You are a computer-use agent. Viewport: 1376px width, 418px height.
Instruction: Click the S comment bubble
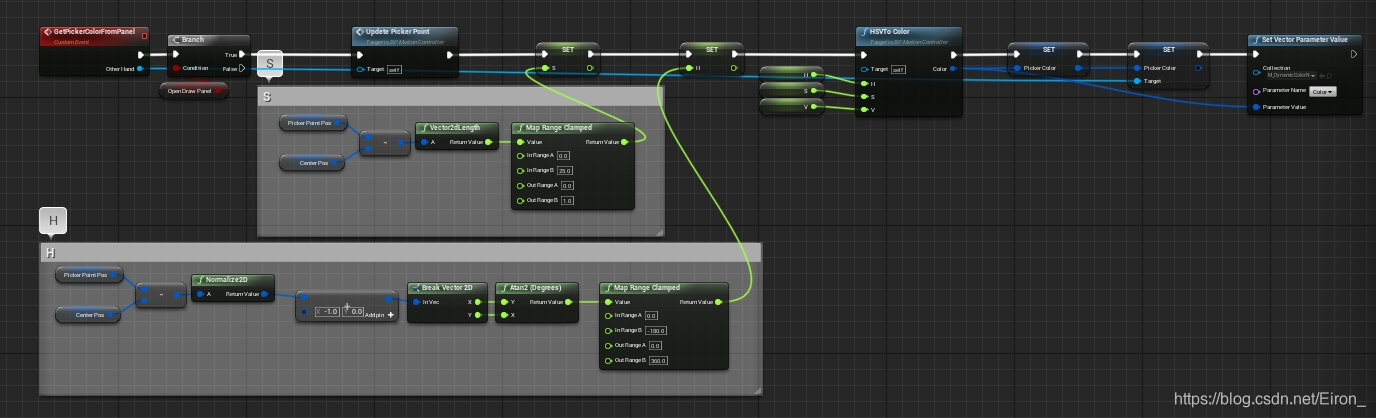(x=271, y=64)
